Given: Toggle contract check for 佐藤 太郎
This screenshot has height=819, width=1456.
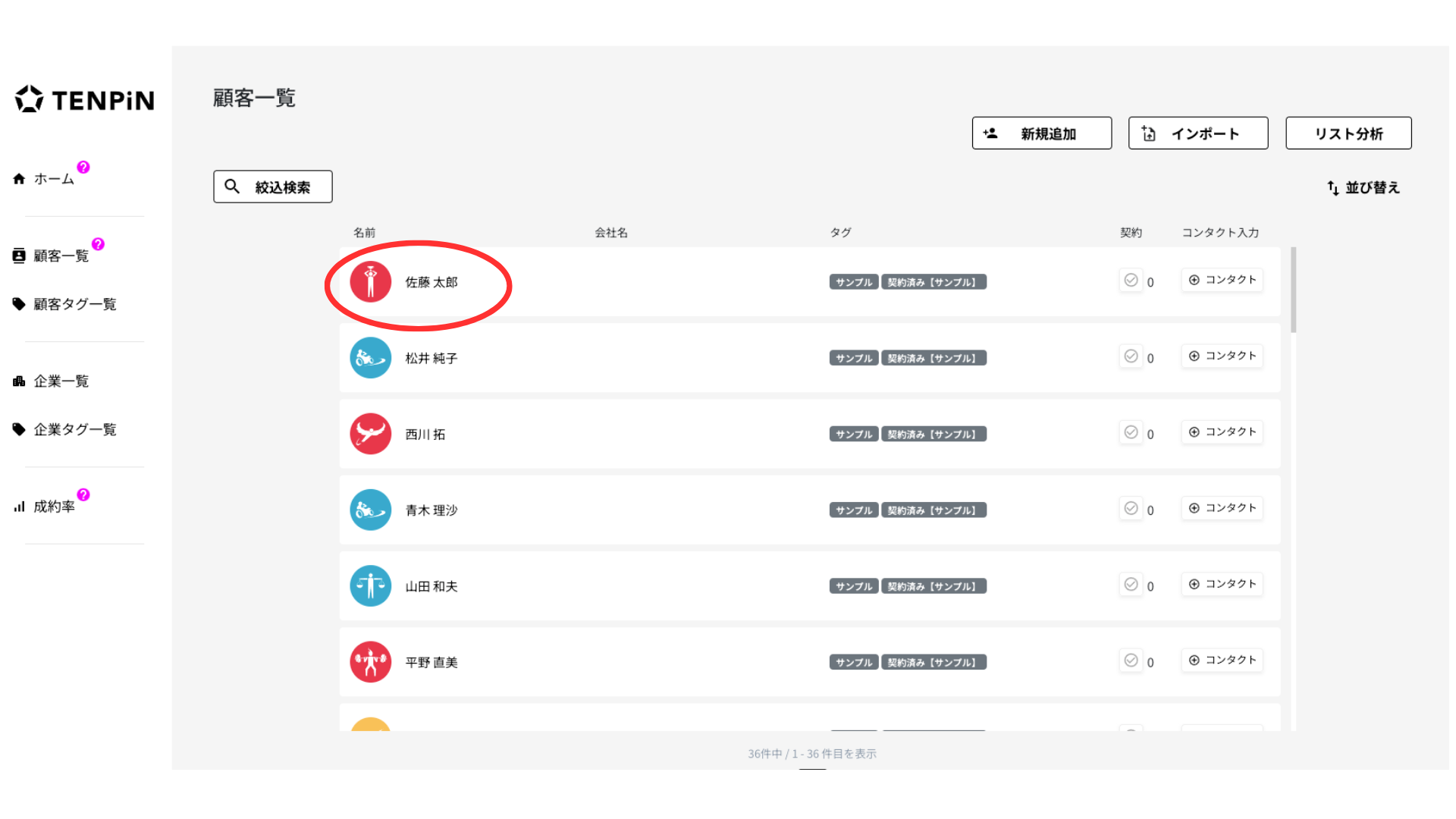Looking at the screenshot, I should [1131, 281].
